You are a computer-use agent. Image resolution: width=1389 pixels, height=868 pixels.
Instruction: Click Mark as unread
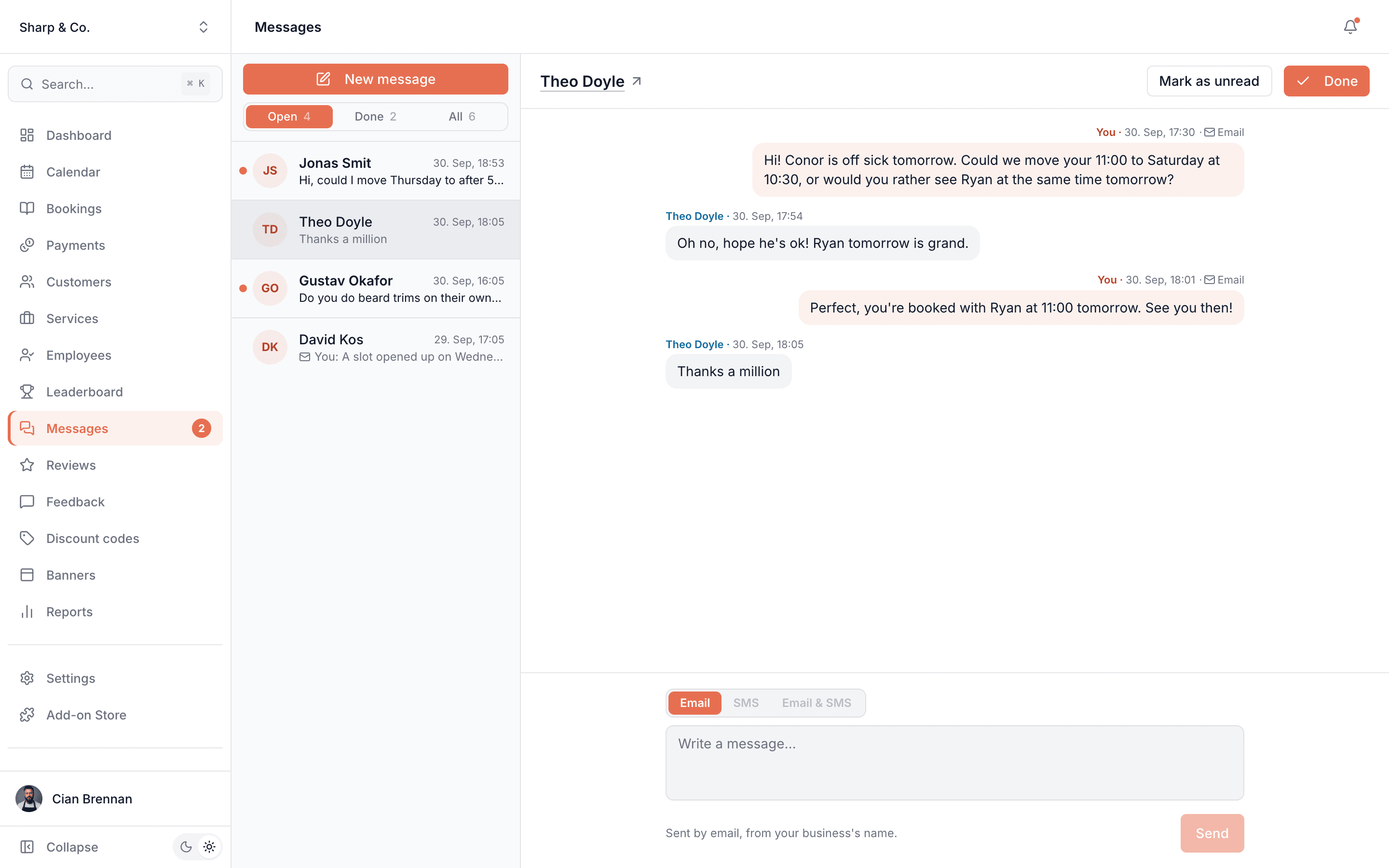pos(1209,81)
